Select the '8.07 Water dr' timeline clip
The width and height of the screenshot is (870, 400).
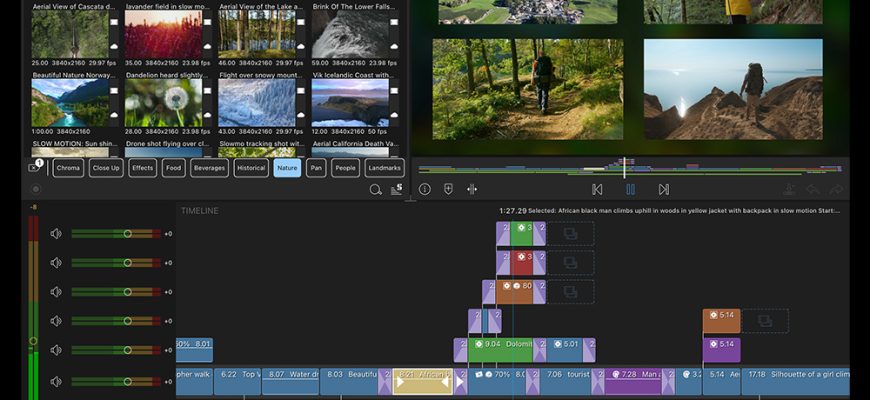[x=290, y=382]
